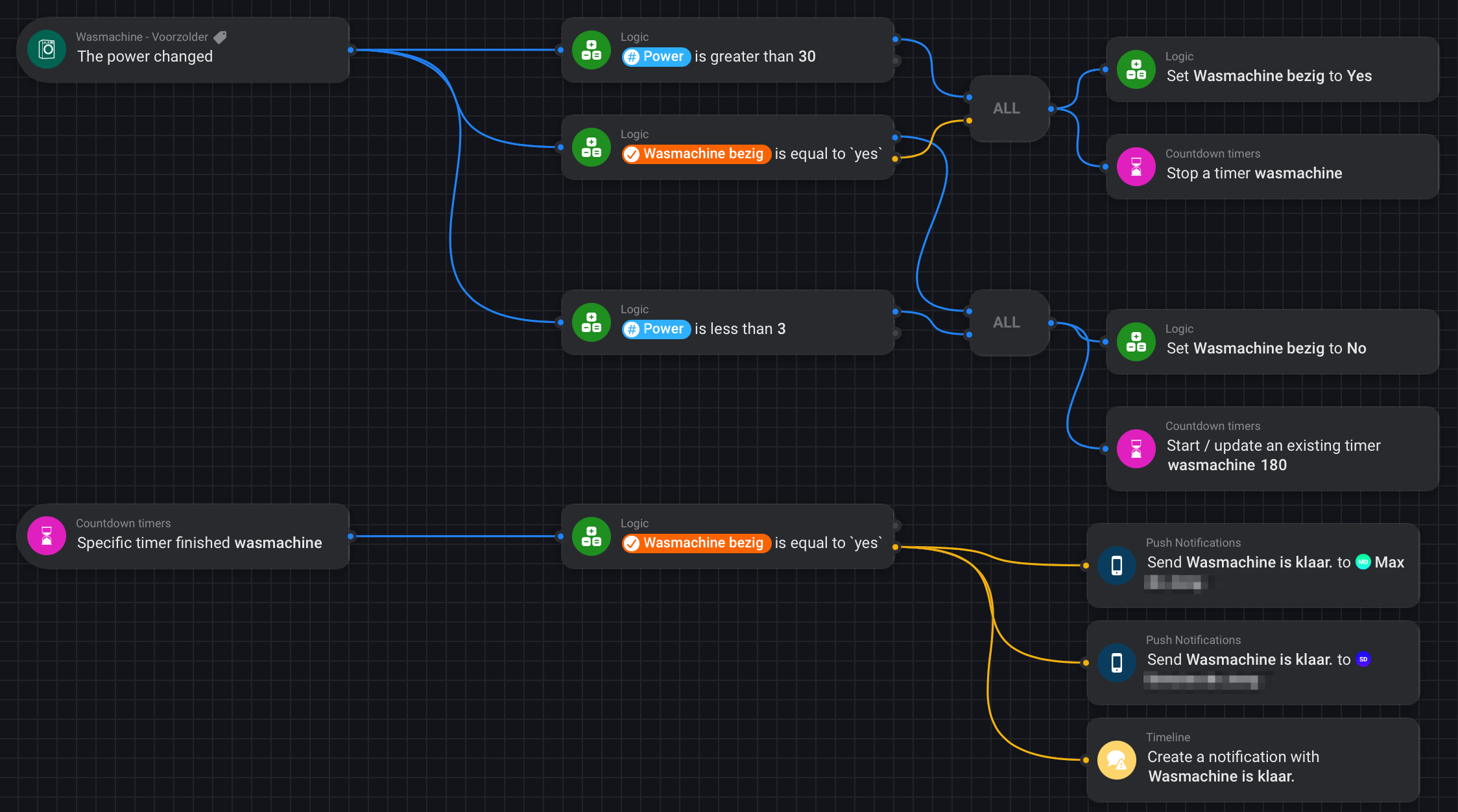Viewport: 1458px width, 812px height.
Task: Click the blue Power tag in 'less than 3' card
Action: point(656,329)
